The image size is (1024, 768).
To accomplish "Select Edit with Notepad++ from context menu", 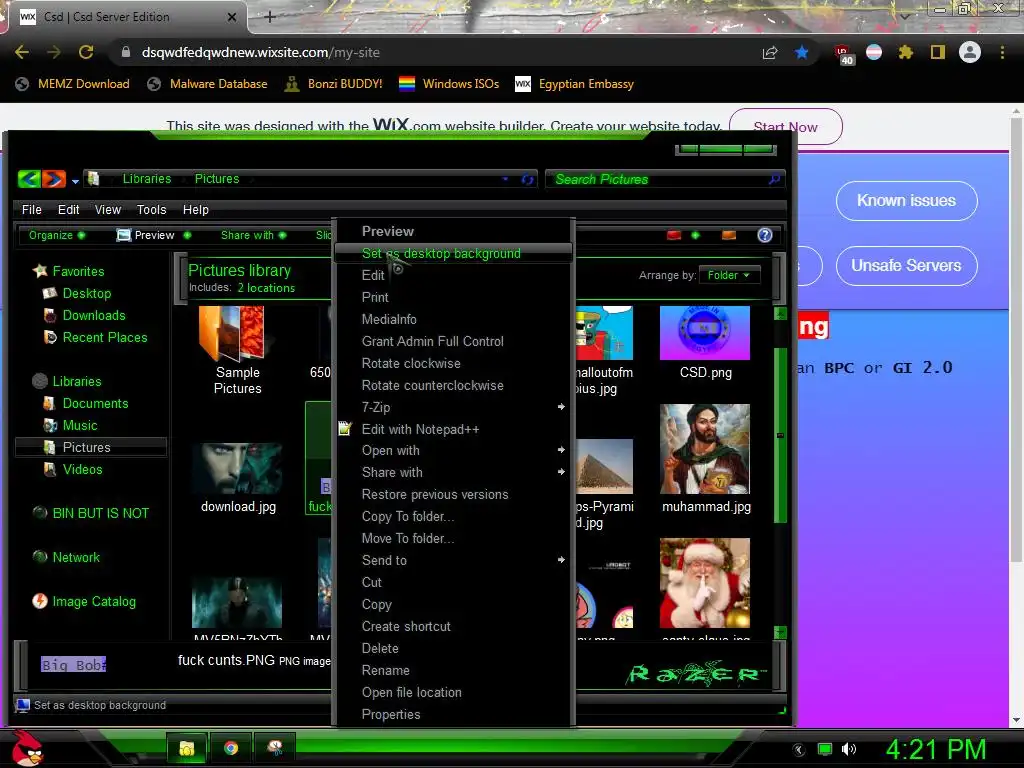I will [x=453, y=429].
